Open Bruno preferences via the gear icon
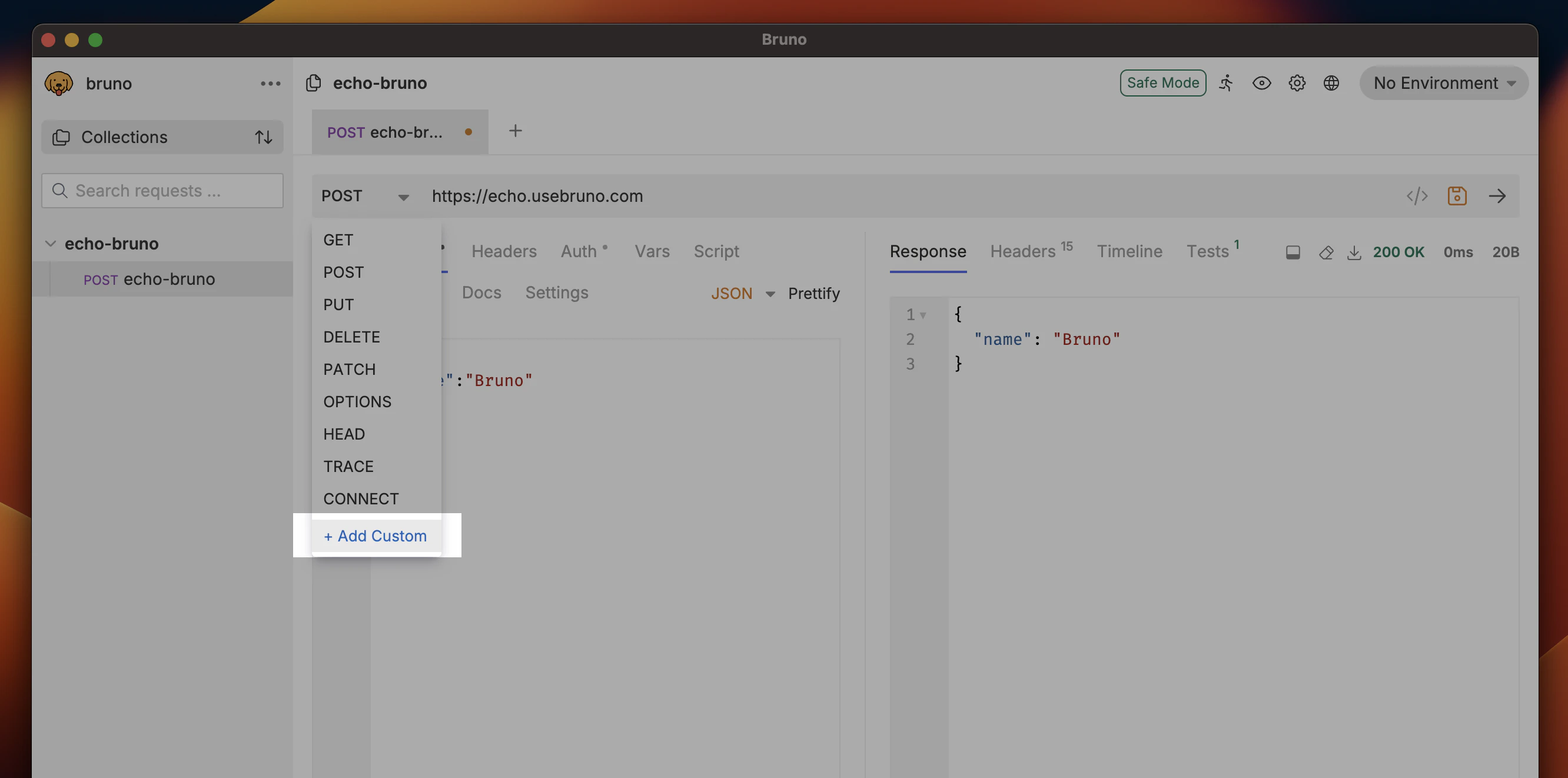1568x778 pixels. coord(1297,84)
